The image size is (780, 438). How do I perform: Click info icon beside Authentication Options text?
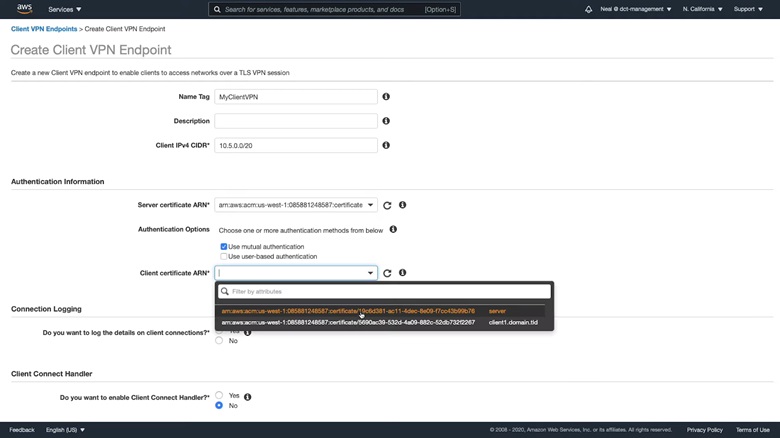tap(393, 229)
